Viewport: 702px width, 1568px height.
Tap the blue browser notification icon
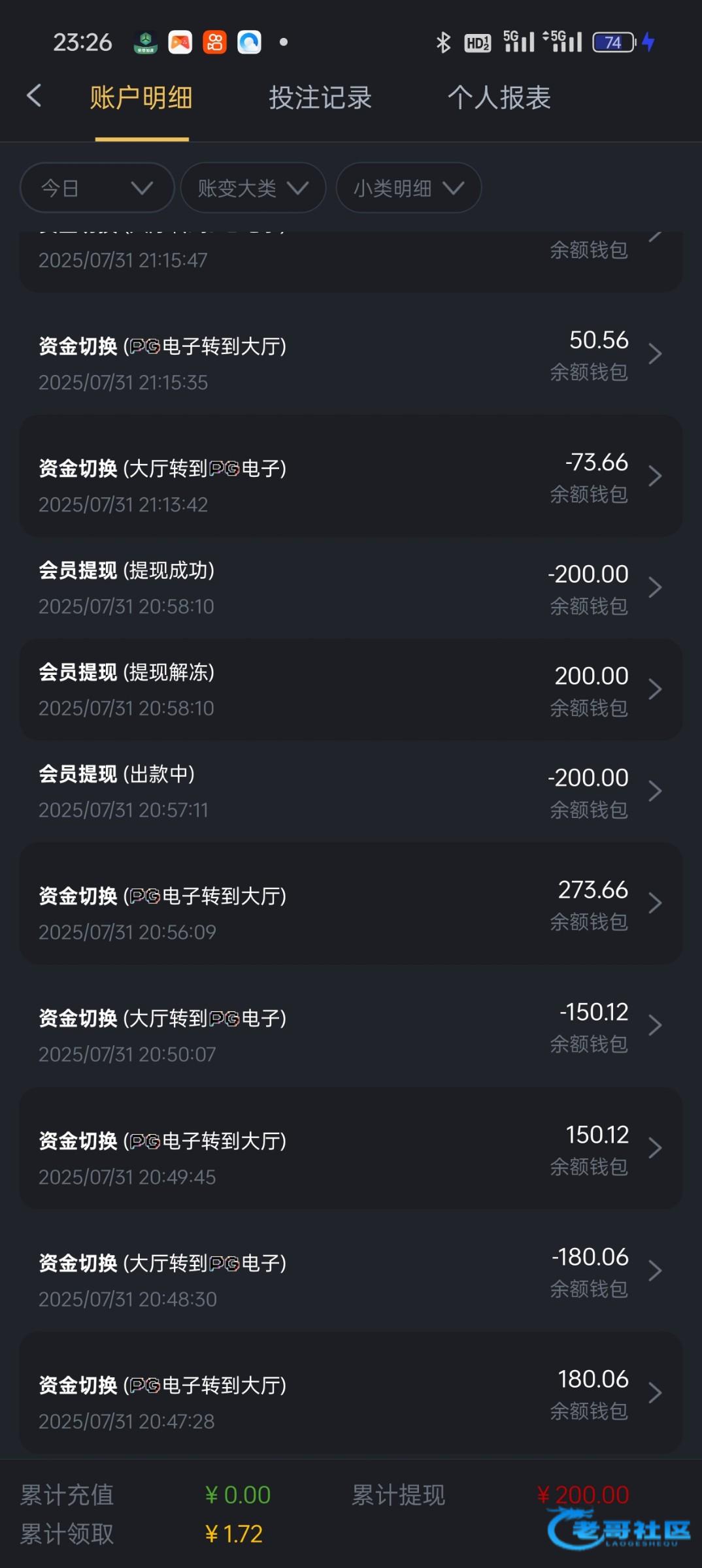coord(249,42)
